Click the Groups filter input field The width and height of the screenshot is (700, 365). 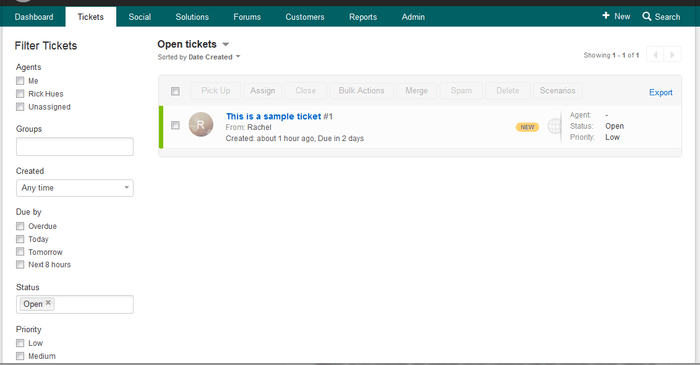click(x=75, y=146)
